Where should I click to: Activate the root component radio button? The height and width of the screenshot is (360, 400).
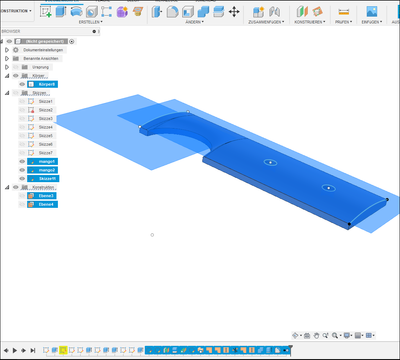click(x=72, y=41)
